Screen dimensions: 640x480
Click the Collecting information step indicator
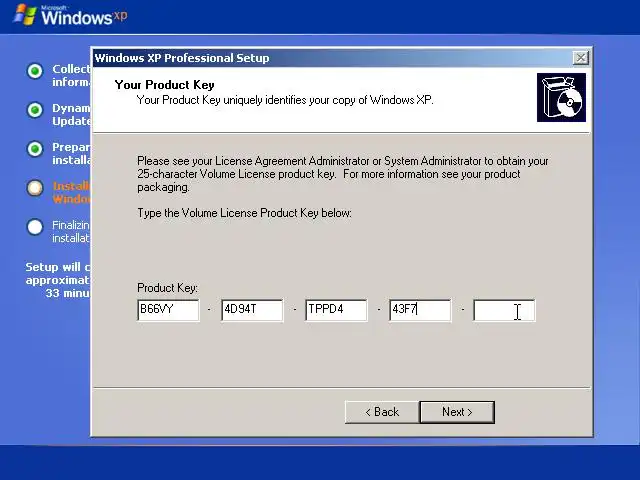click(x=35, y=71)
